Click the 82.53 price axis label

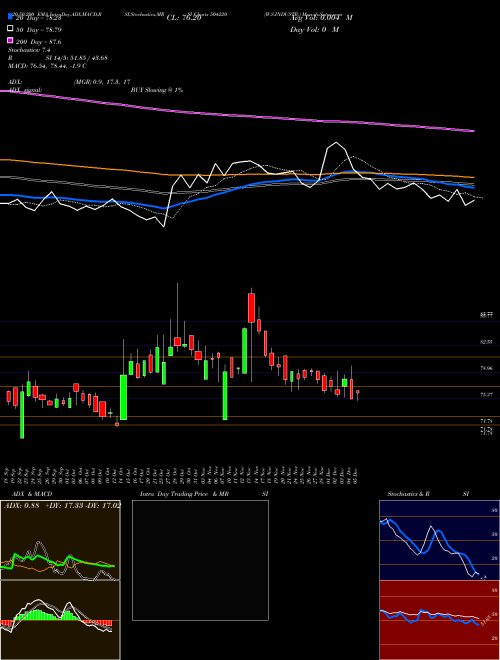(x=486, y=342)
